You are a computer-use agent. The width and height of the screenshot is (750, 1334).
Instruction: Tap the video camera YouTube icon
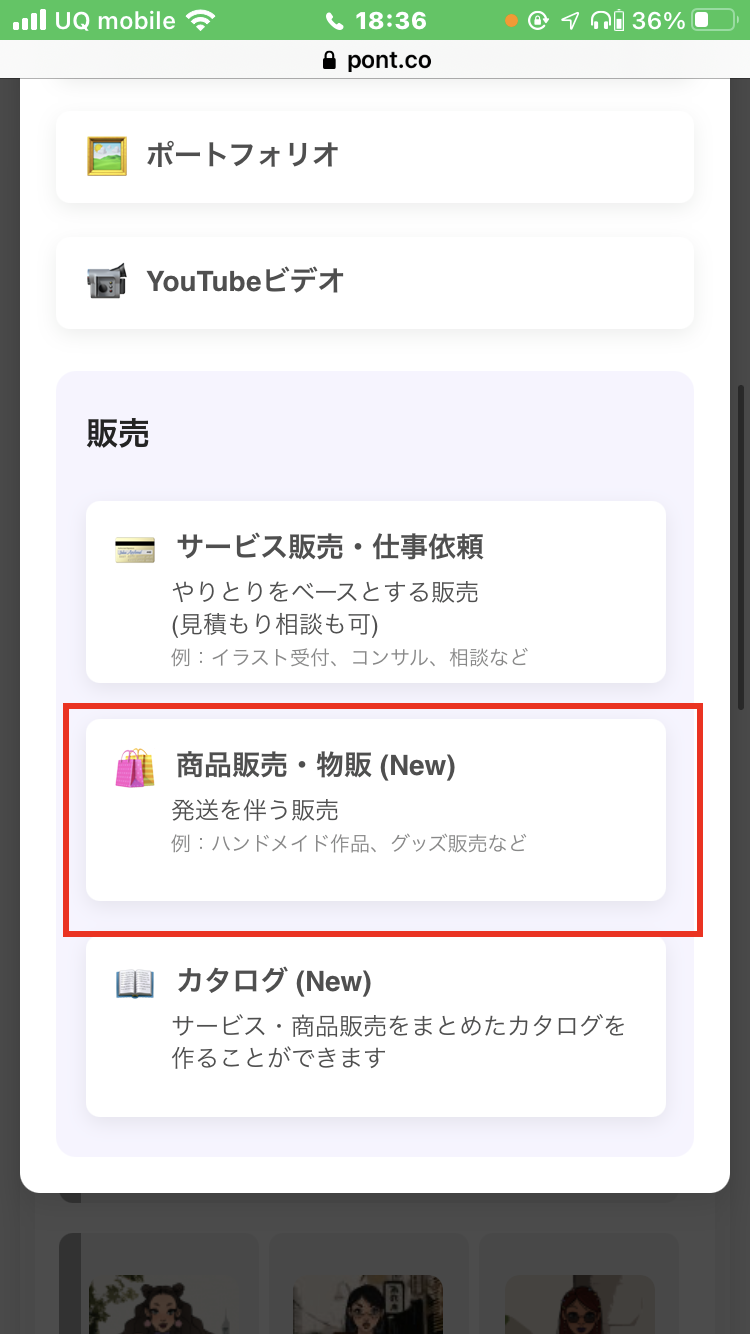106,282
